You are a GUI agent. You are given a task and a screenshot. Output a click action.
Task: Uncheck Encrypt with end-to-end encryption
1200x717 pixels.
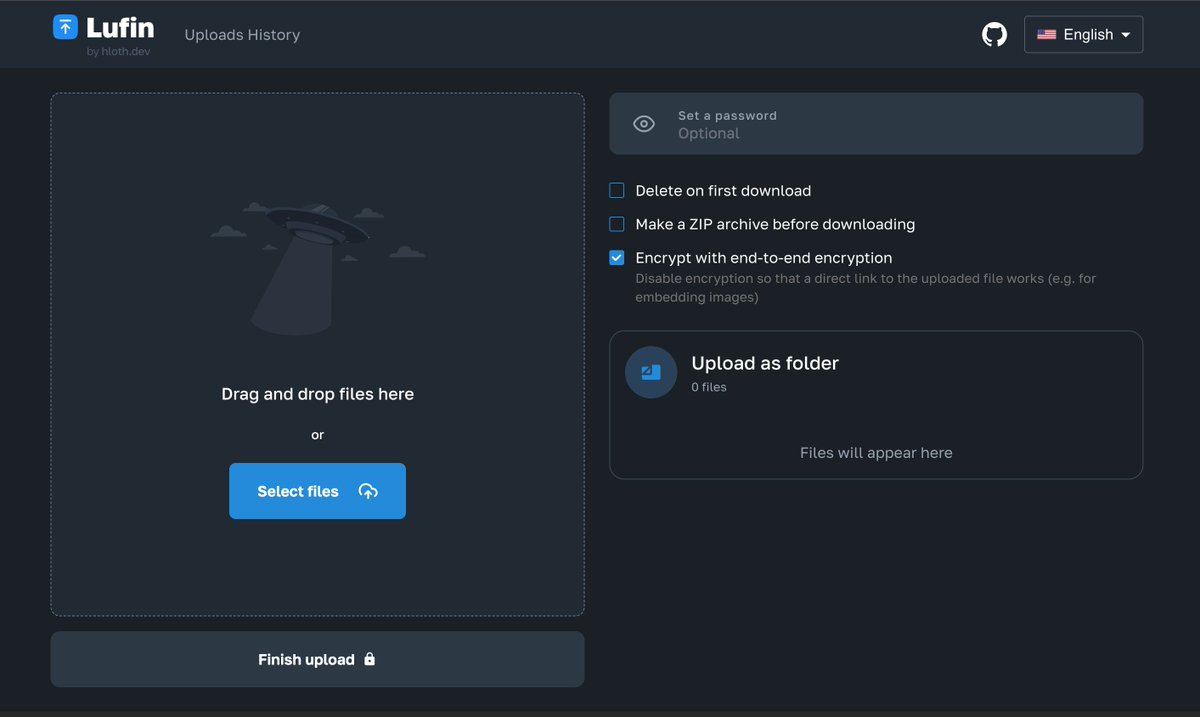(x=617, y=258)
